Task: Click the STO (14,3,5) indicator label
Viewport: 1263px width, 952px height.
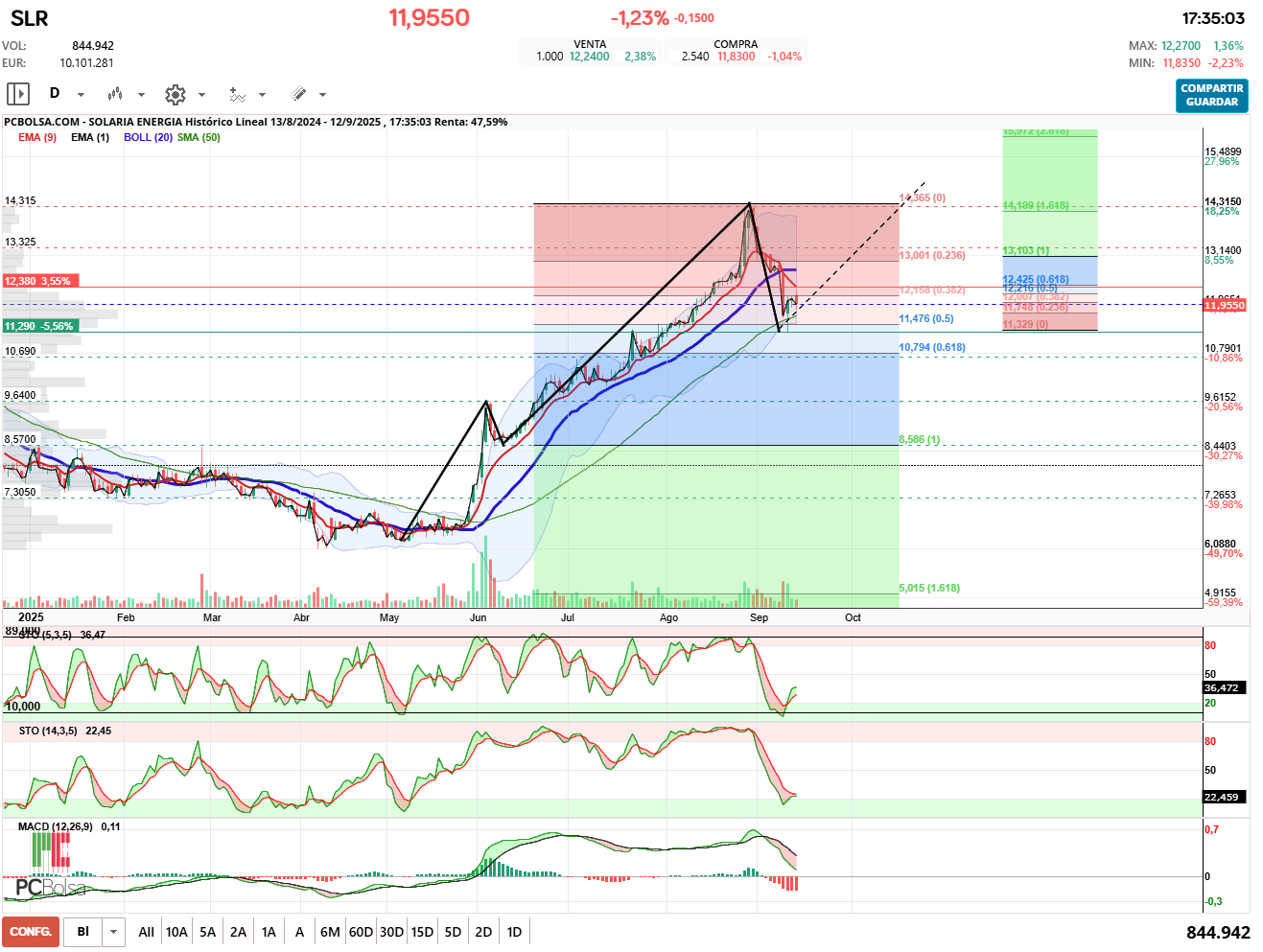Action: (x=48, y=731)
